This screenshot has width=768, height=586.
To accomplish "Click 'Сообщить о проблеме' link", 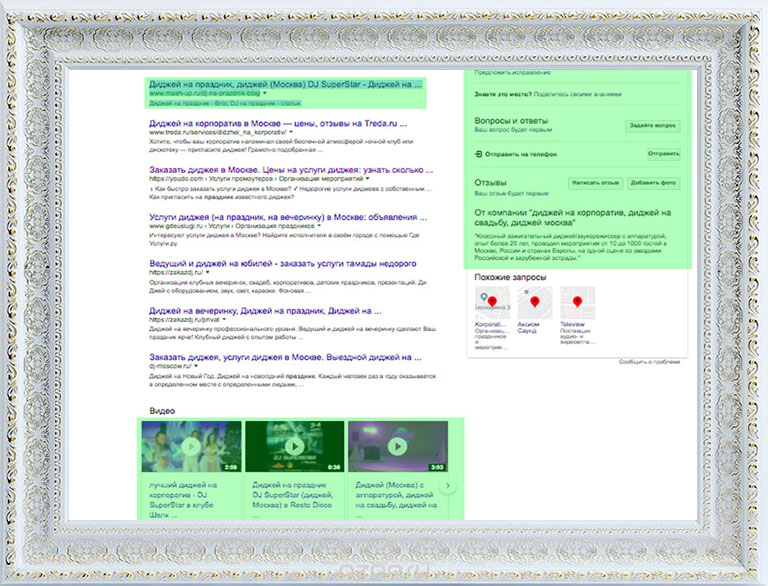I will (x=653, y=362).
